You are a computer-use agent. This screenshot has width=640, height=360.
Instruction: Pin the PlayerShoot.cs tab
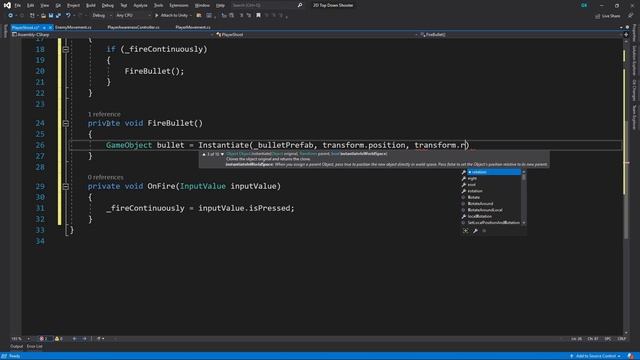point(44,27)
